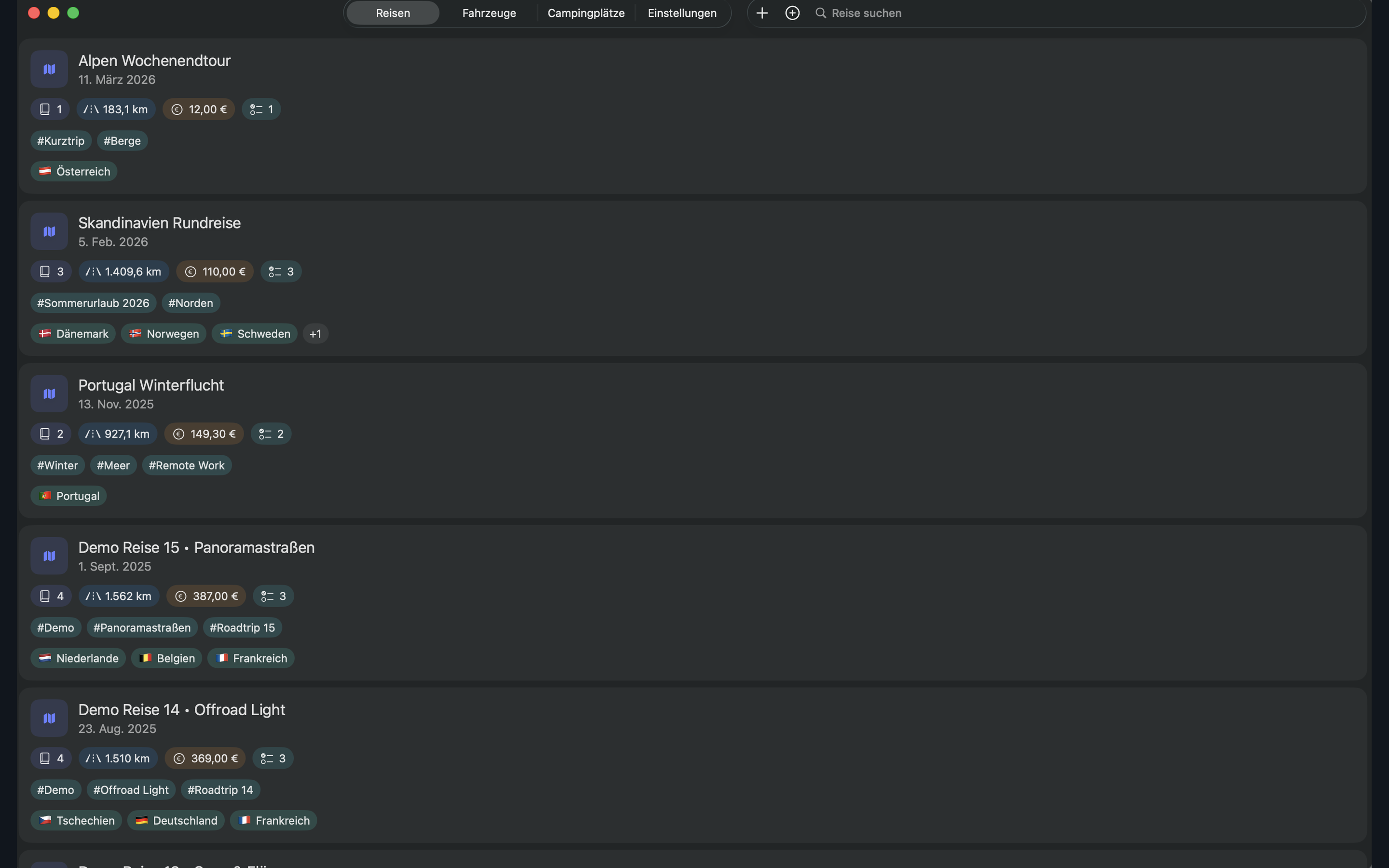Click the circled plus button
The height and width of the screenshot is (868, 1389).
tap(792, 13)
